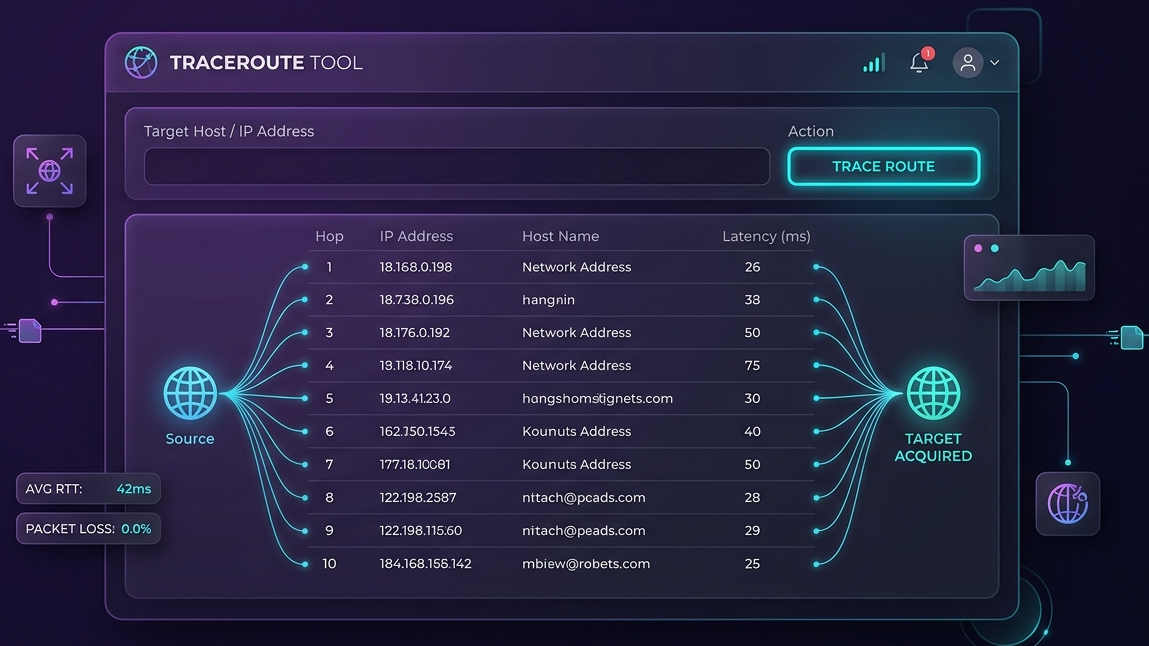This screenshot has height=646, width=1149.
Task: Click the IP Address column header
Action: pos(416,237)
